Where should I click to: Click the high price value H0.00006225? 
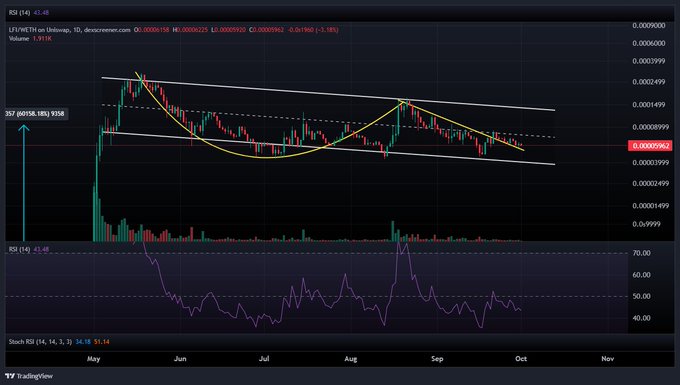click(x=190, y=30)
